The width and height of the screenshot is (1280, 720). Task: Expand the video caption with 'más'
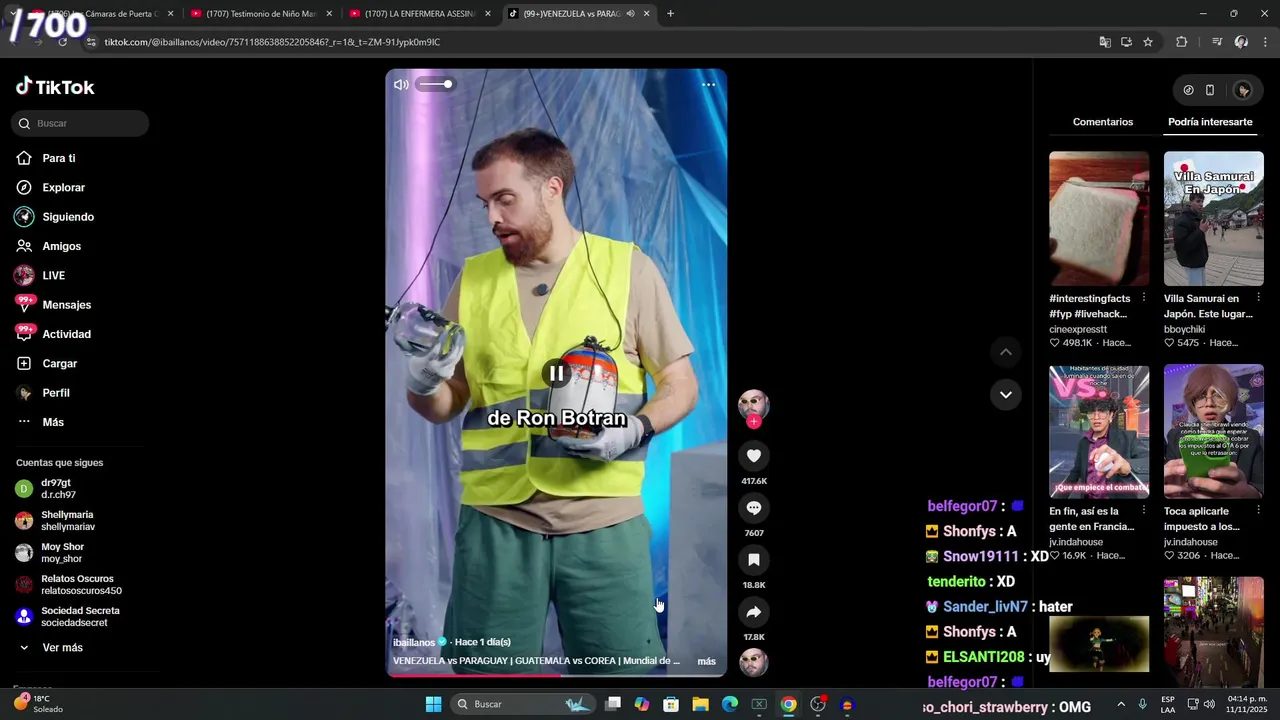pyautogui.click(x=706, y=661)
